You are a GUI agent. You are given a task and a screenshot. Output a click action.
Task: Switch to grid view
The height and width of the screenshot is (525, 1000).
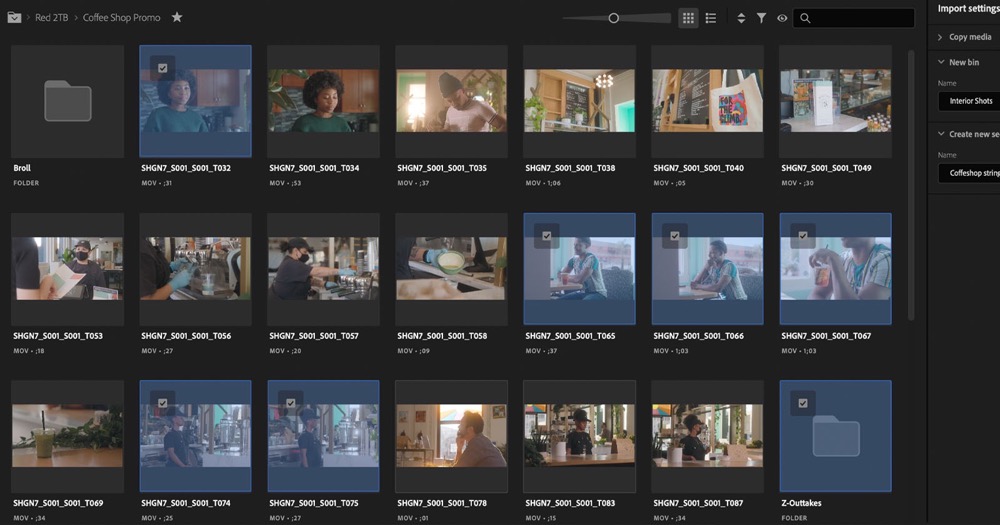(688, 18)
